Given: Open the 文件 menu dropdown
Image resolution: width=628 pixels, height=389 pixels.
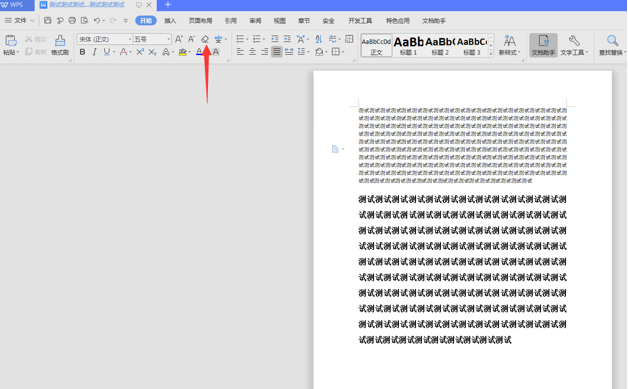Looking at the screenshot, I should [20, 20].
